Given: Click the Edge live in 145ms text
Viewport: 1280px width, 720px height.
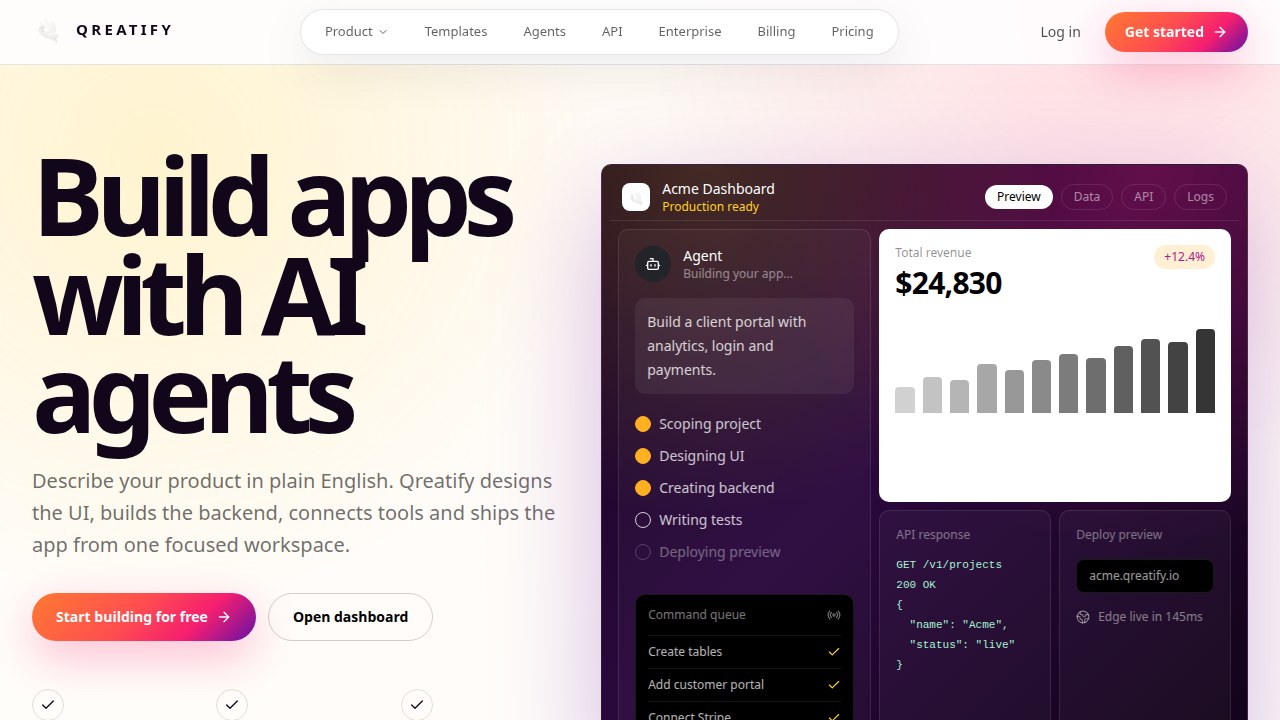Looking at the screenshot, I should click(x=1150, y=617).
